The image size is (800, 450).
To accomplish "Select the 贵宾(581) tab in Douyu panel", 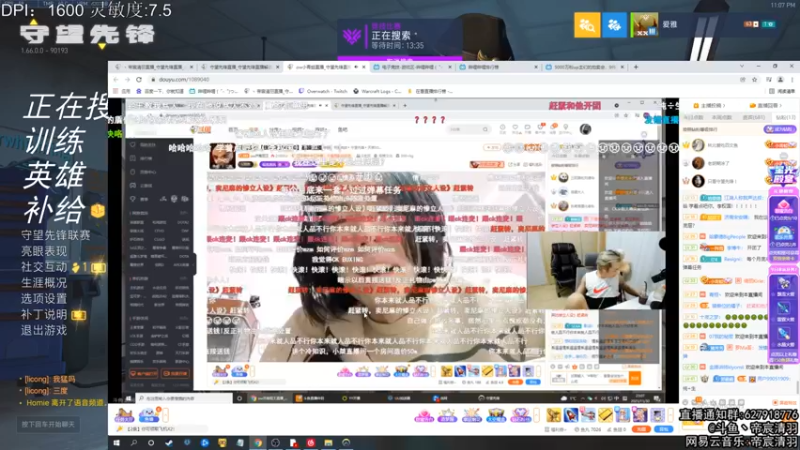I will (753, 117).
